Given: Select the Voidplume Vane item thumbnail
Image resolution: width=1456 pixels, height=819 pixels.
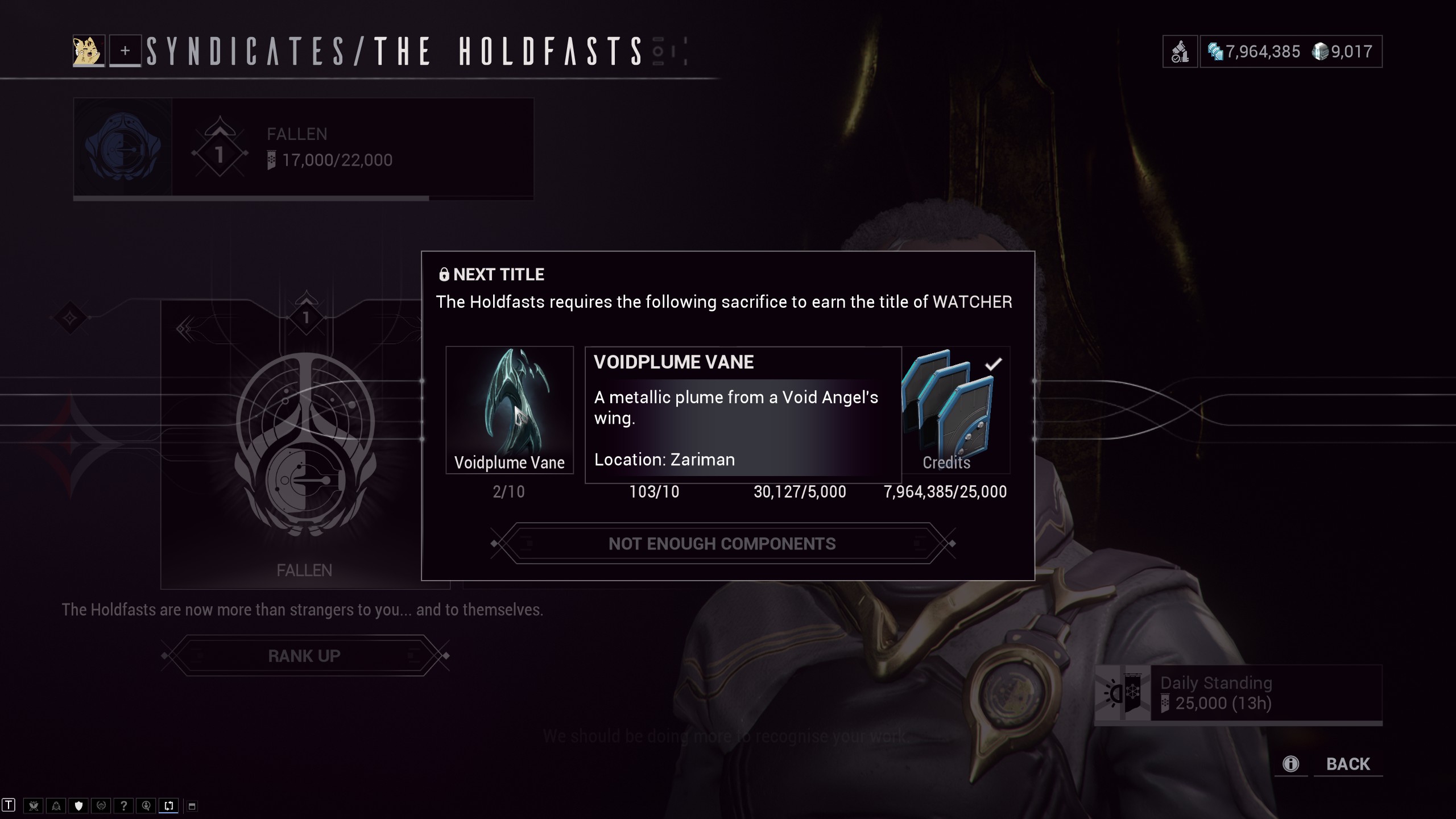Looking at the screenshot, I should pos(510,410).
